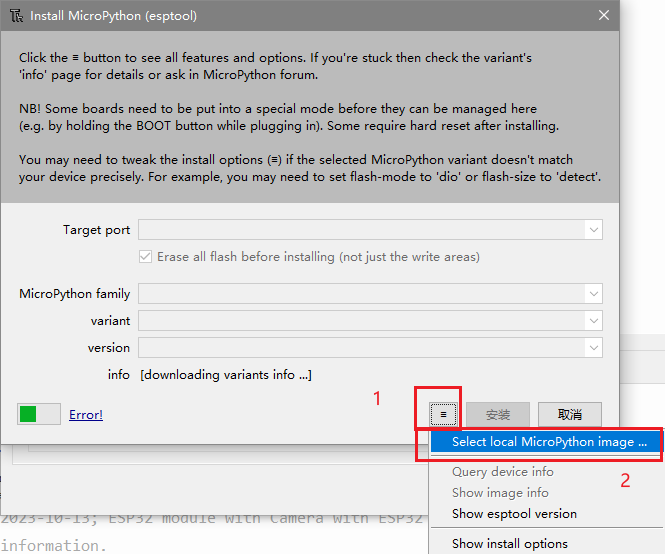Image resolution: width=665 pixels, height=554 pixels.
Task: Click the Erase all flash label text
Action: pos(318,257)
